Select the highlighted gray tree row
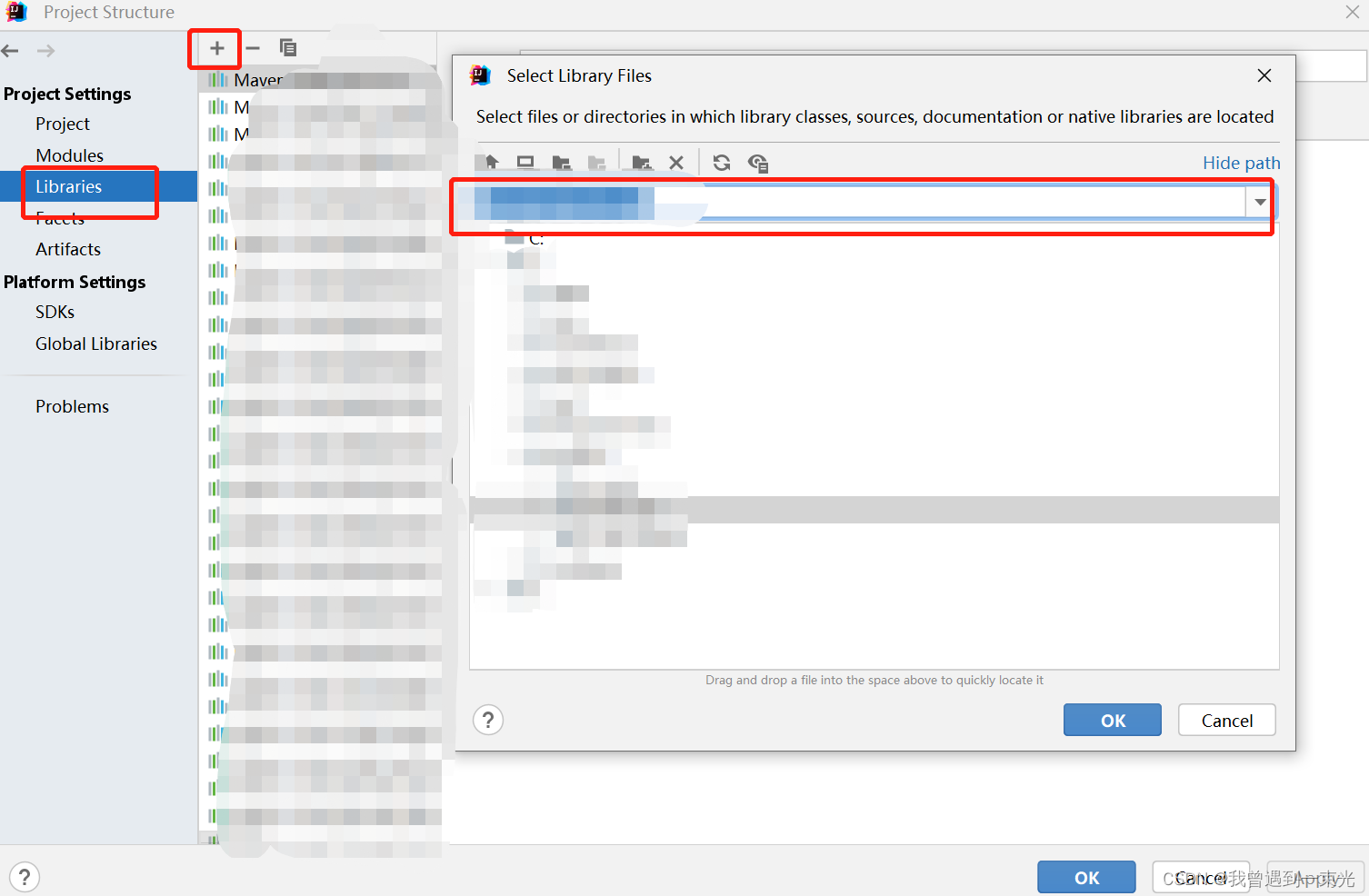Viewport: 1369px width, 896px height. 874,510
